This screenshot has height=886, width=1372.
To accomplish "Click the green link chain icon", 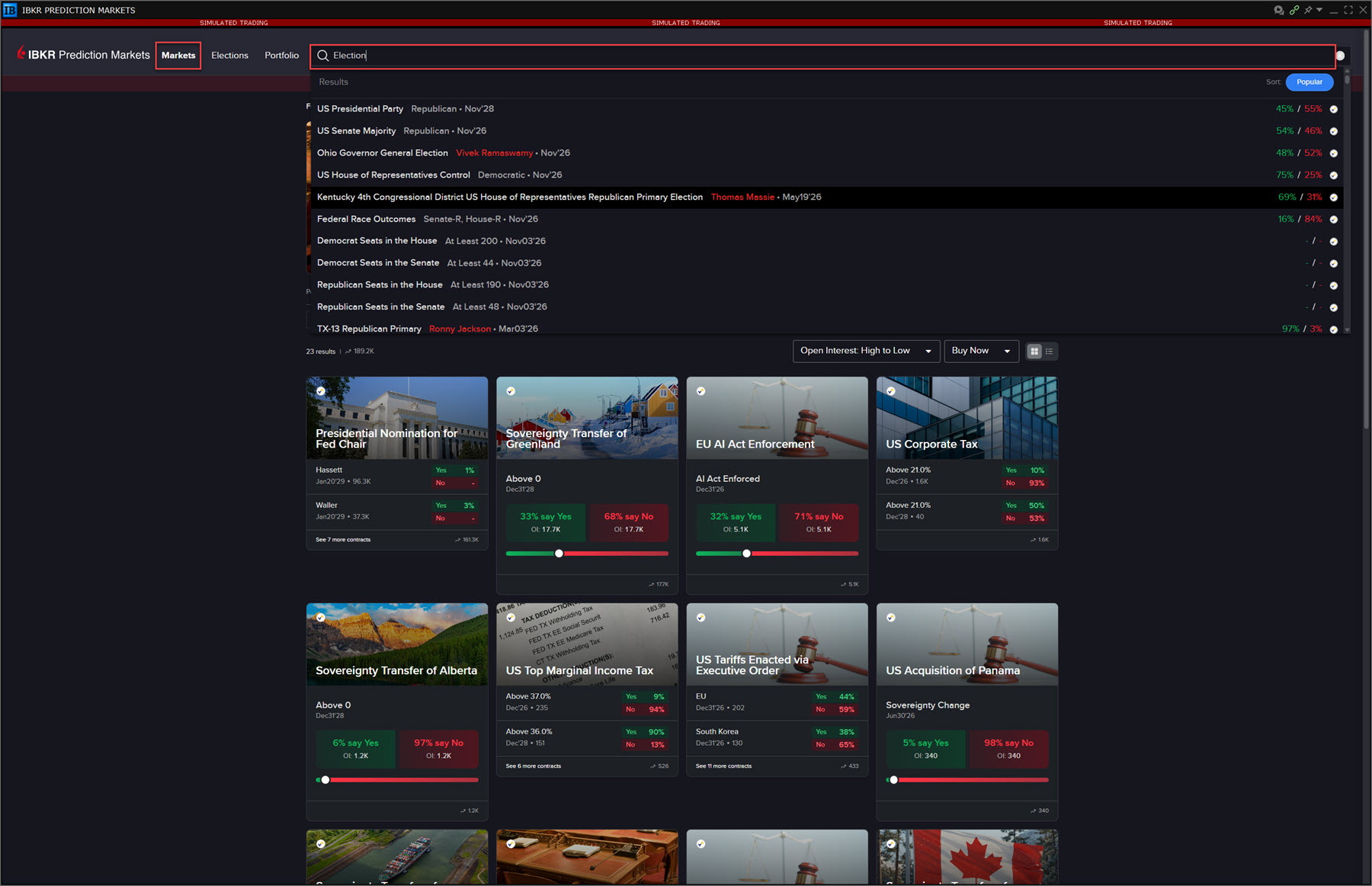I will [1294, 10].
